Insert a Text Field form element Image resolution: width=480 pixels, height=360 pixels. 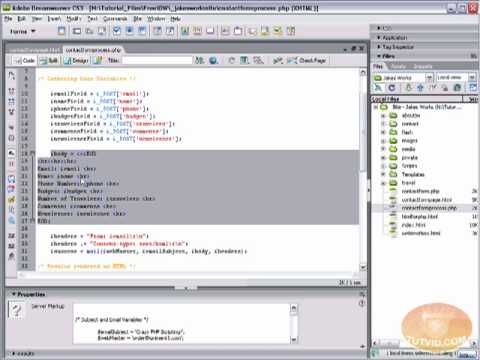click(x=77, y=31)
